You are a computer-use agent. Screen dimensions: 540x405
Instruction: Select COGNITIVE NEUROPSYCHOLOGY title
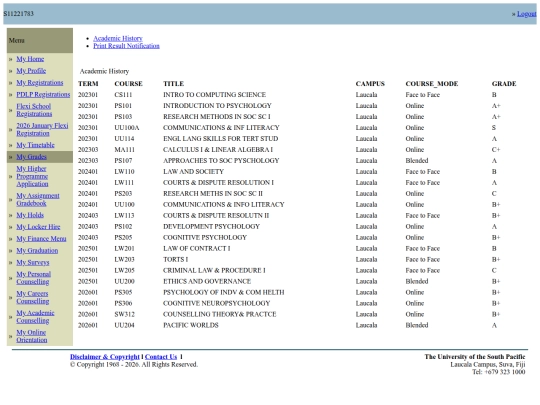point(217,303)
